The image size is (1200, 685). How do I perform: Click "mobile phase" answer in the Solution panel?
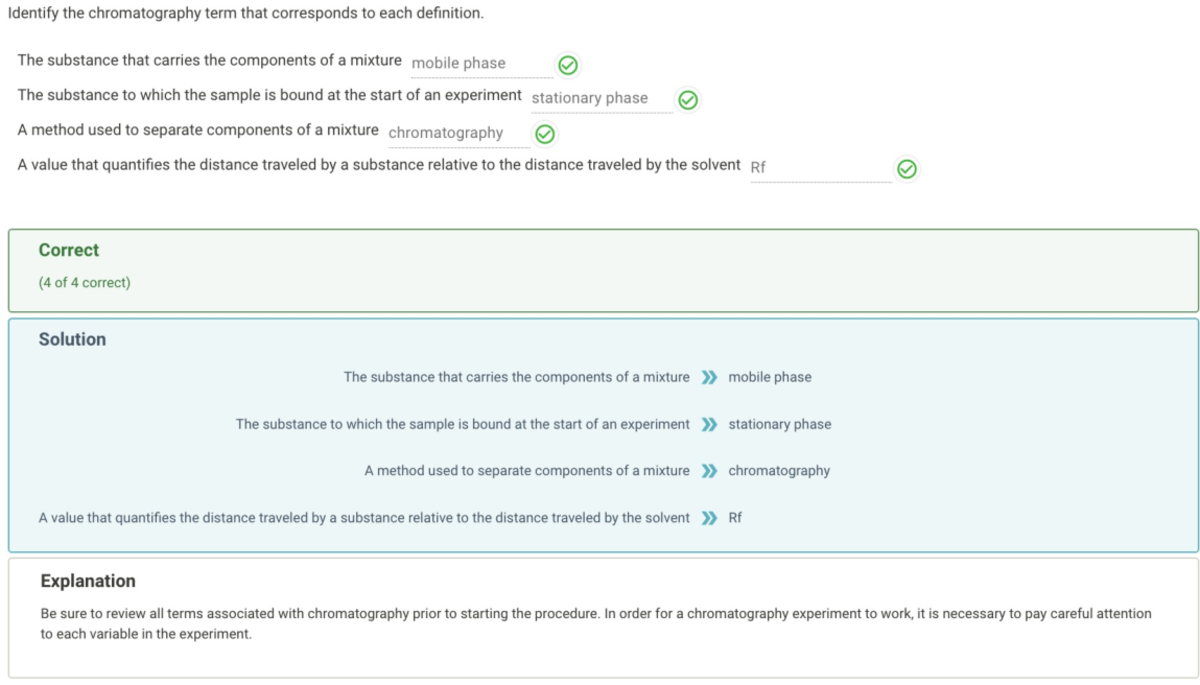coord(770,377)
